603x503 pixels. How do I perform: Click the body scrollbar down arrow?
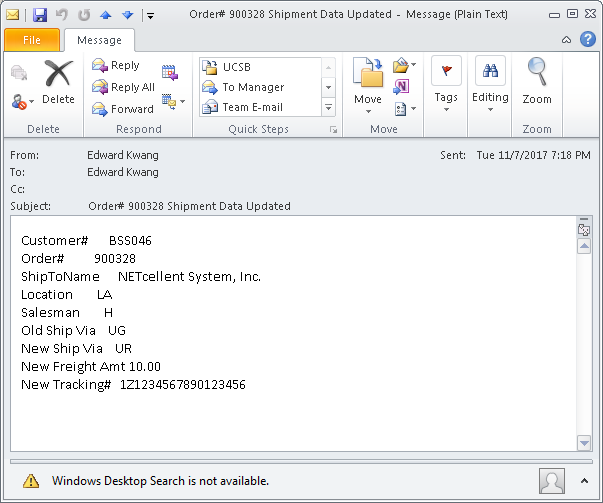(x=584, y=443)
